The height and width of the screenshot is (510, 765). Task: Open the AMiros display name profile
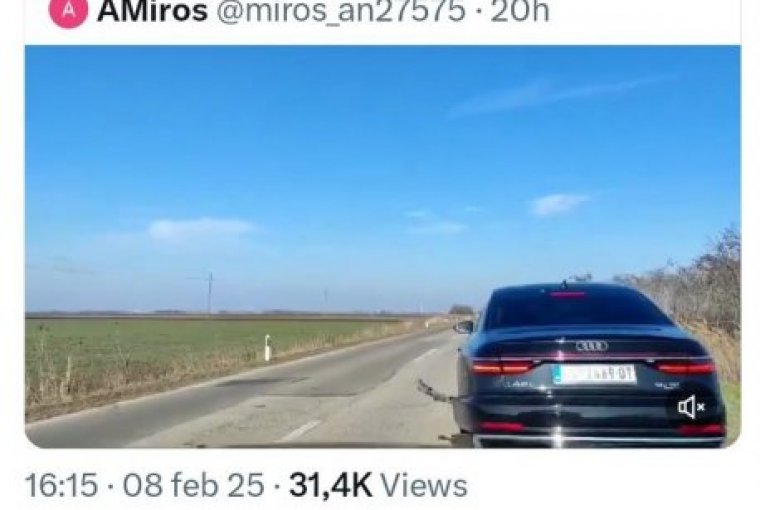tap(152, 12)
